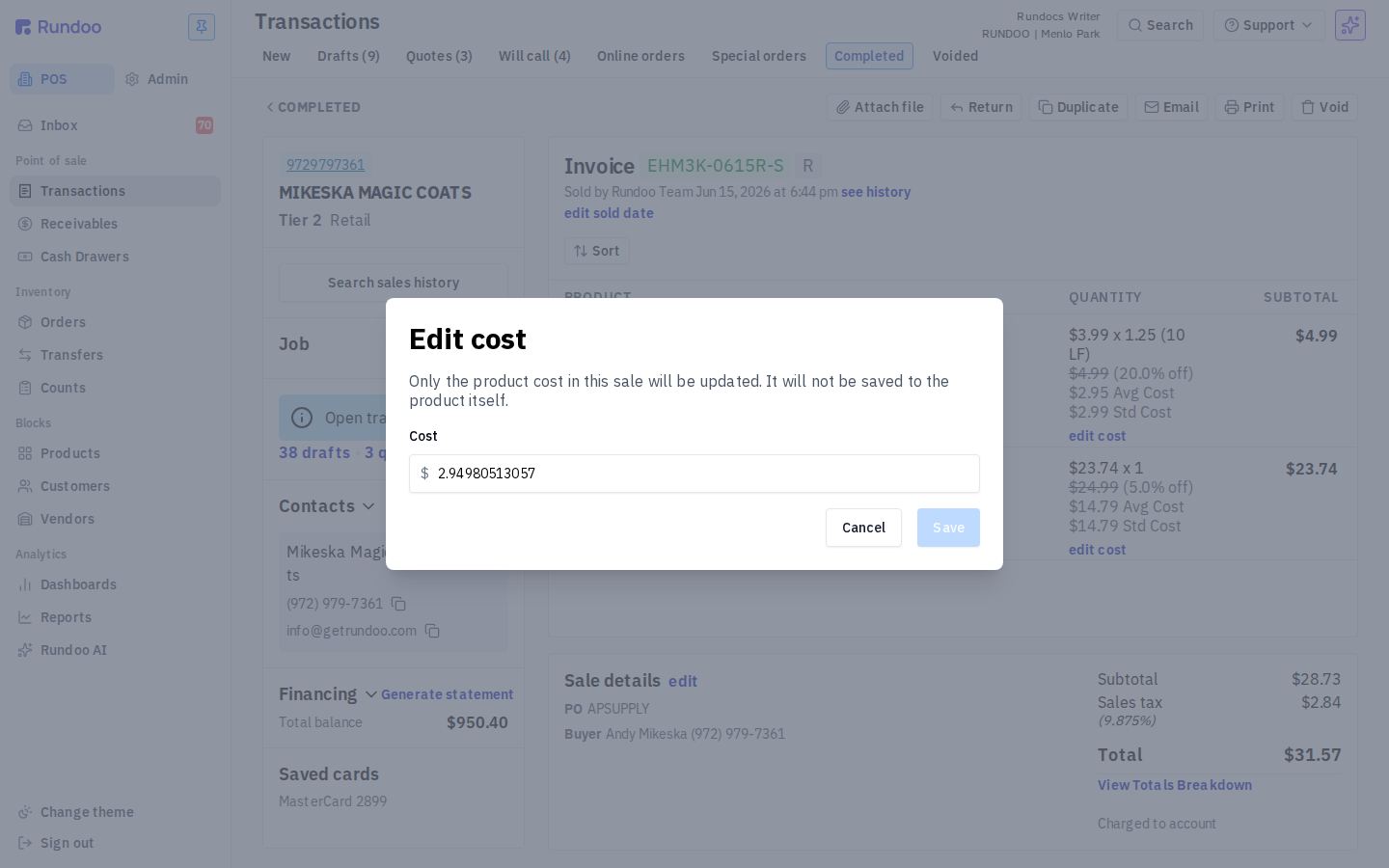The image size is (1389, 868).
Task: Switch to the New tab
Action: pos(276,56)
